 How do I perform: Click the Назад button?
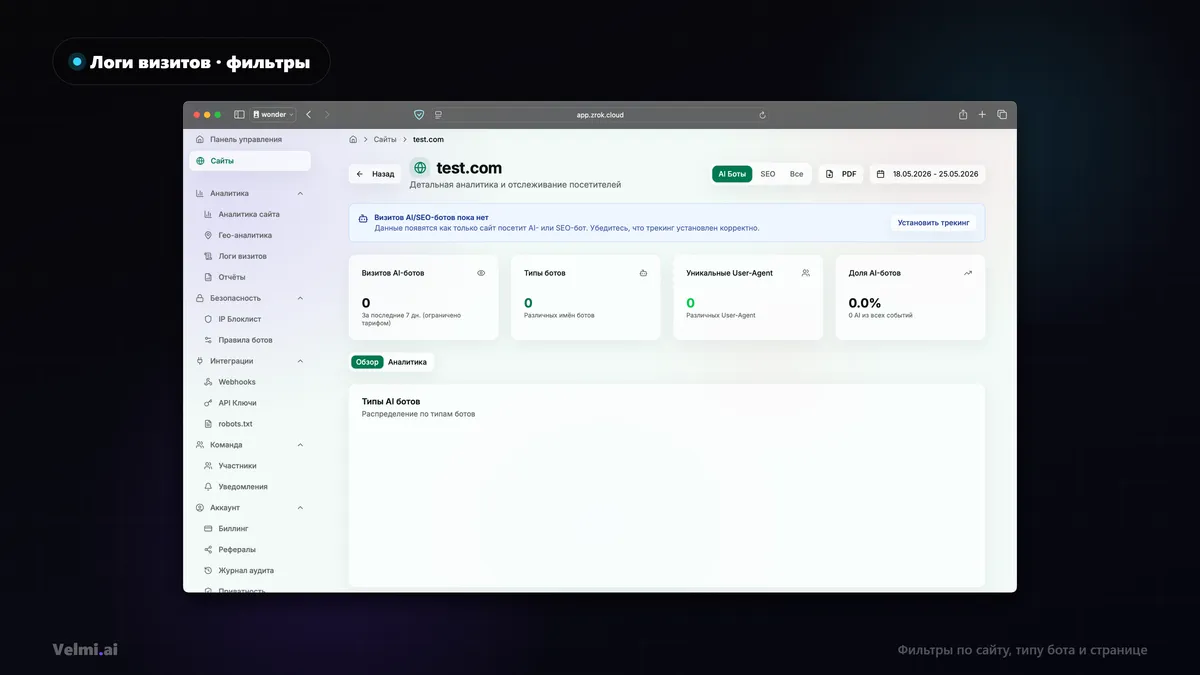(375, 174)
